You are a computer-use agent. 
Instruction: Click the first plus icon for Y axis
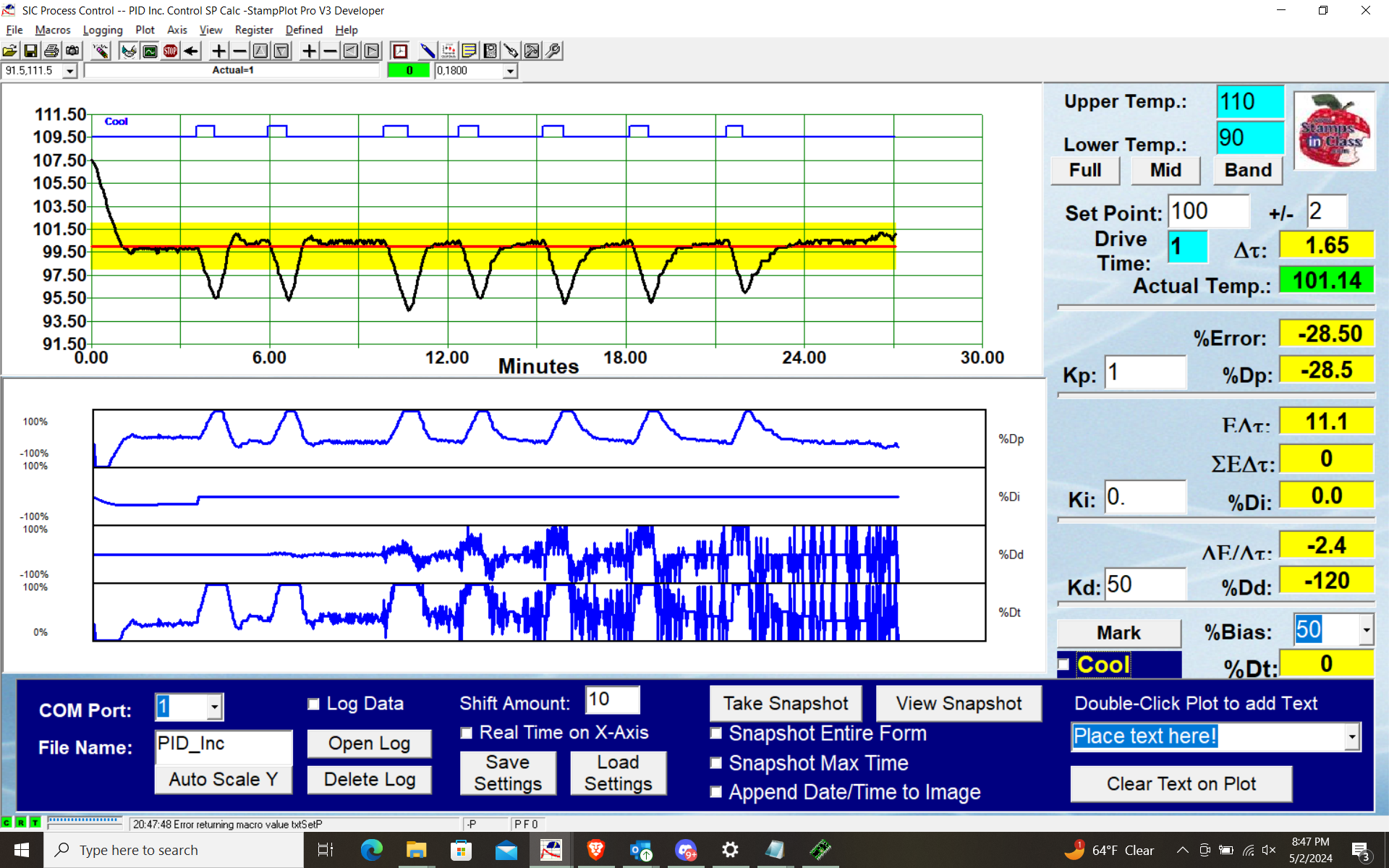click(x=218, y=51)
